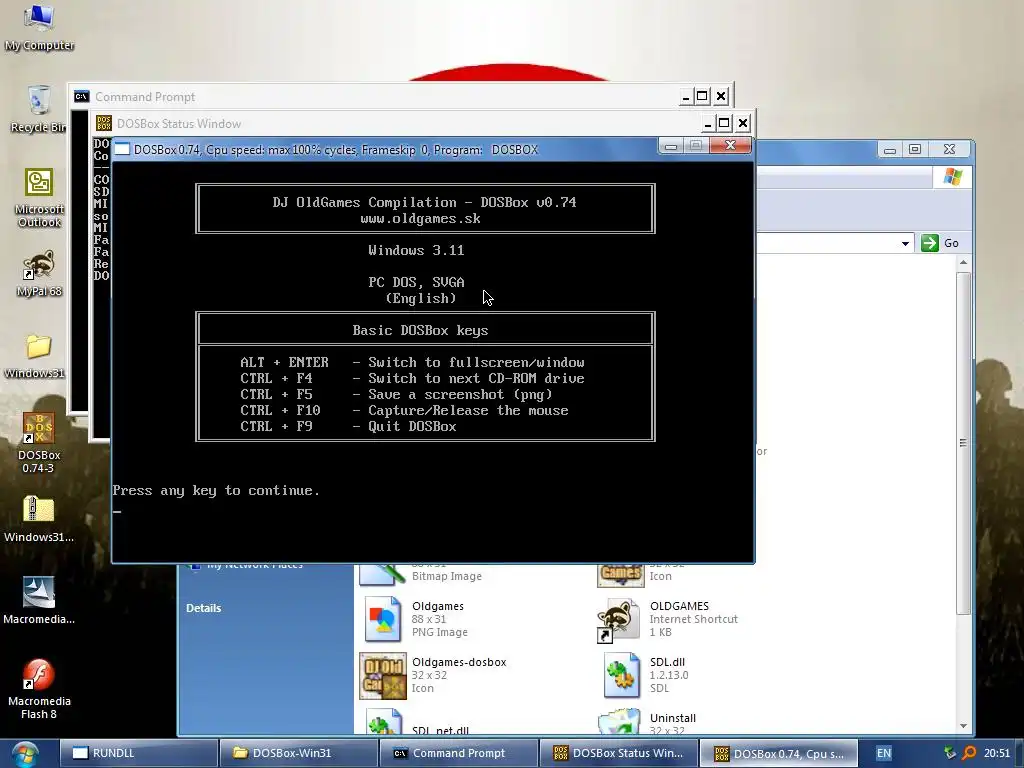Open the Macromedia desktop icon
Screen dimensions: 1024x768
click(39, 601)
